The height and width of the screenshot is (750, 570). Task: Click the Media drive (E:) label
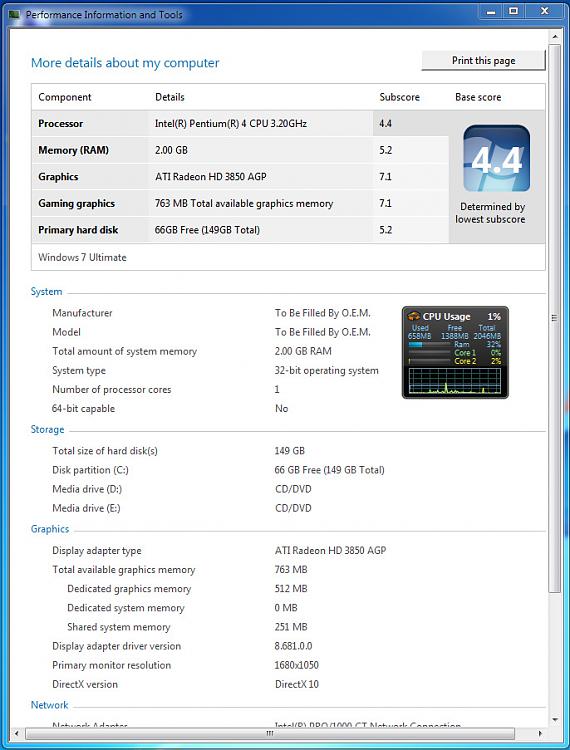pyautogui.click(x=87, y=508)
